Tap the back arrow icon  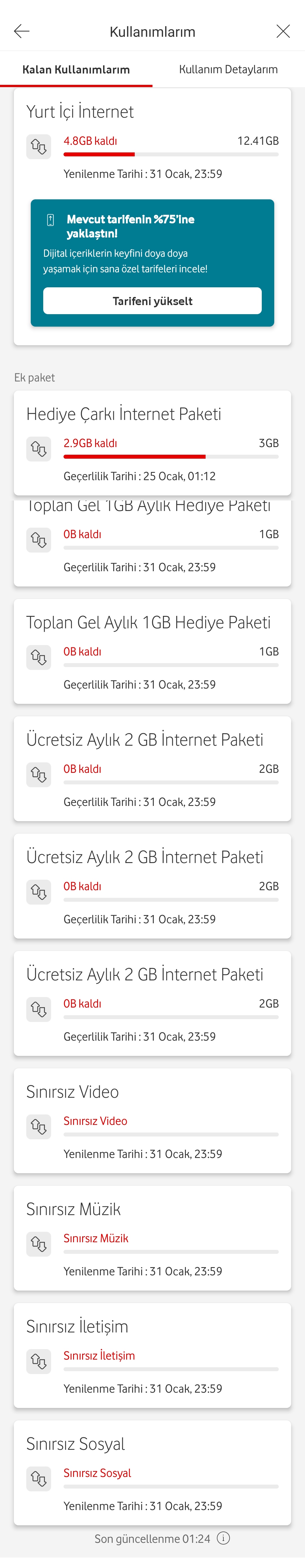[x=21, y=31]
